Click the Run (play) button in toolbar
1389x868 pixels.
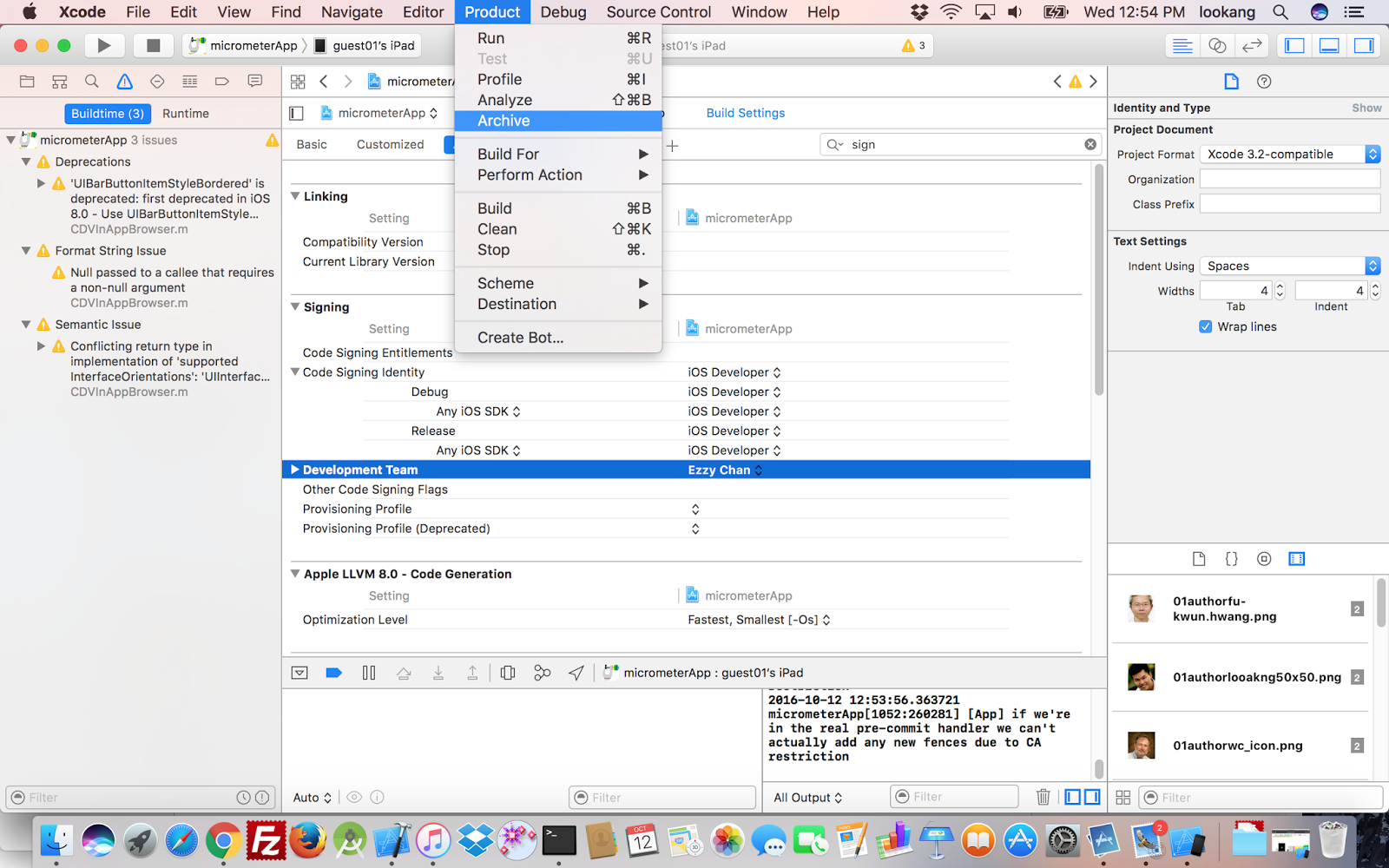click(104, 45)
